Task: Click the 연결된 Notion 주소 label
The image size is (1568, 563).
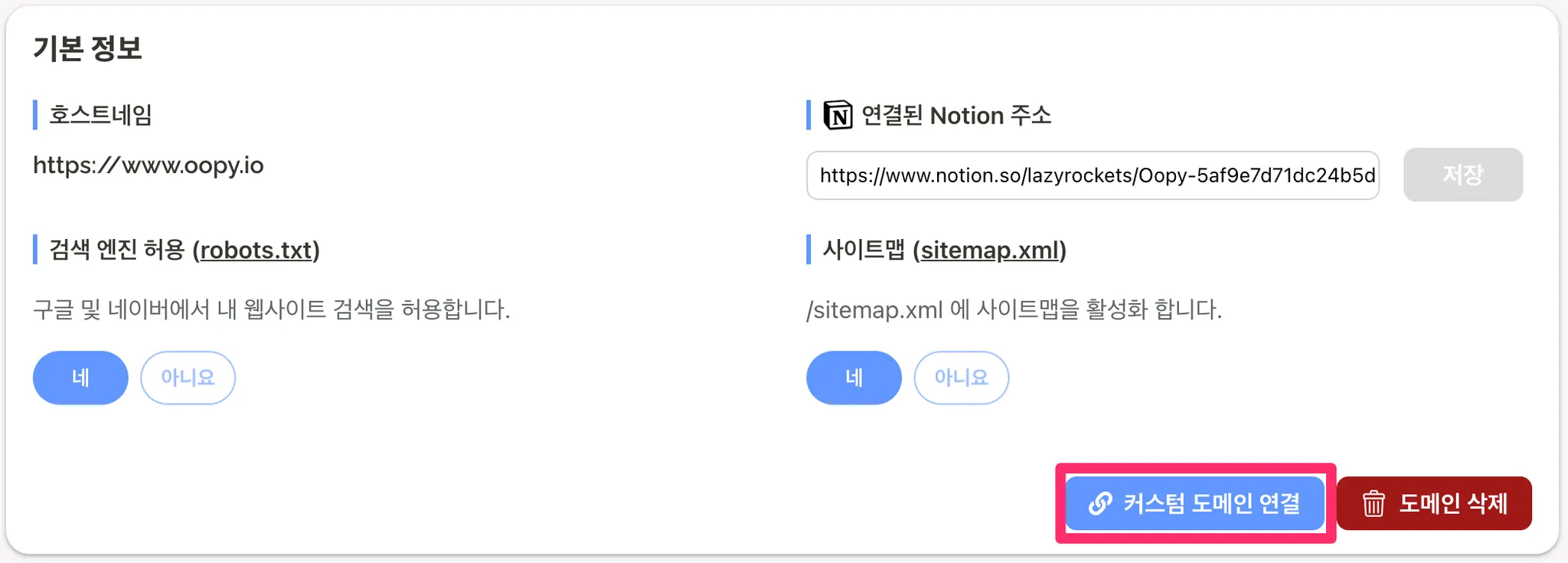Action: coord(955,116)
